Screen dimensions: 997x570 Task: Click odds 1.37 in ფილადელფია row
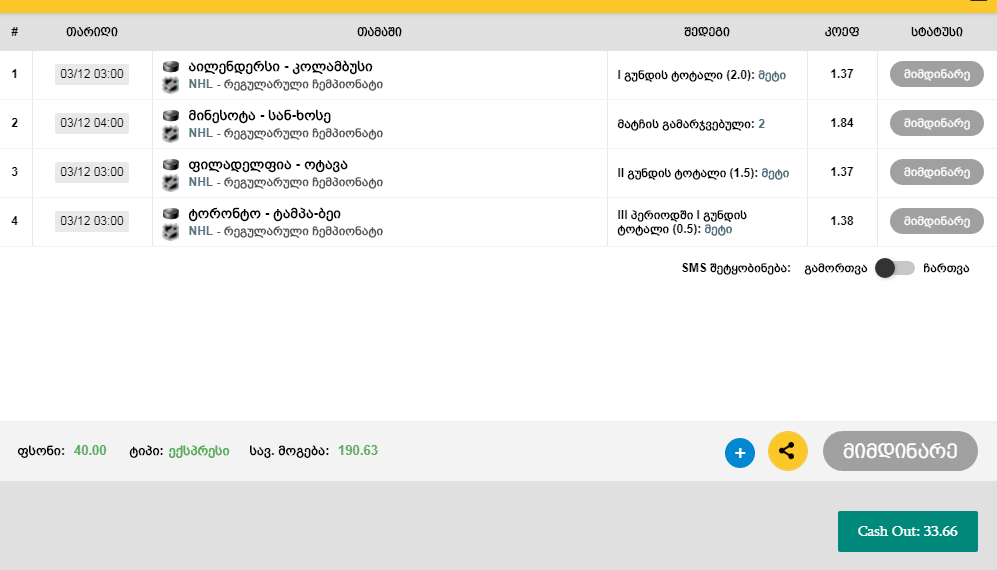pos(842,172)
